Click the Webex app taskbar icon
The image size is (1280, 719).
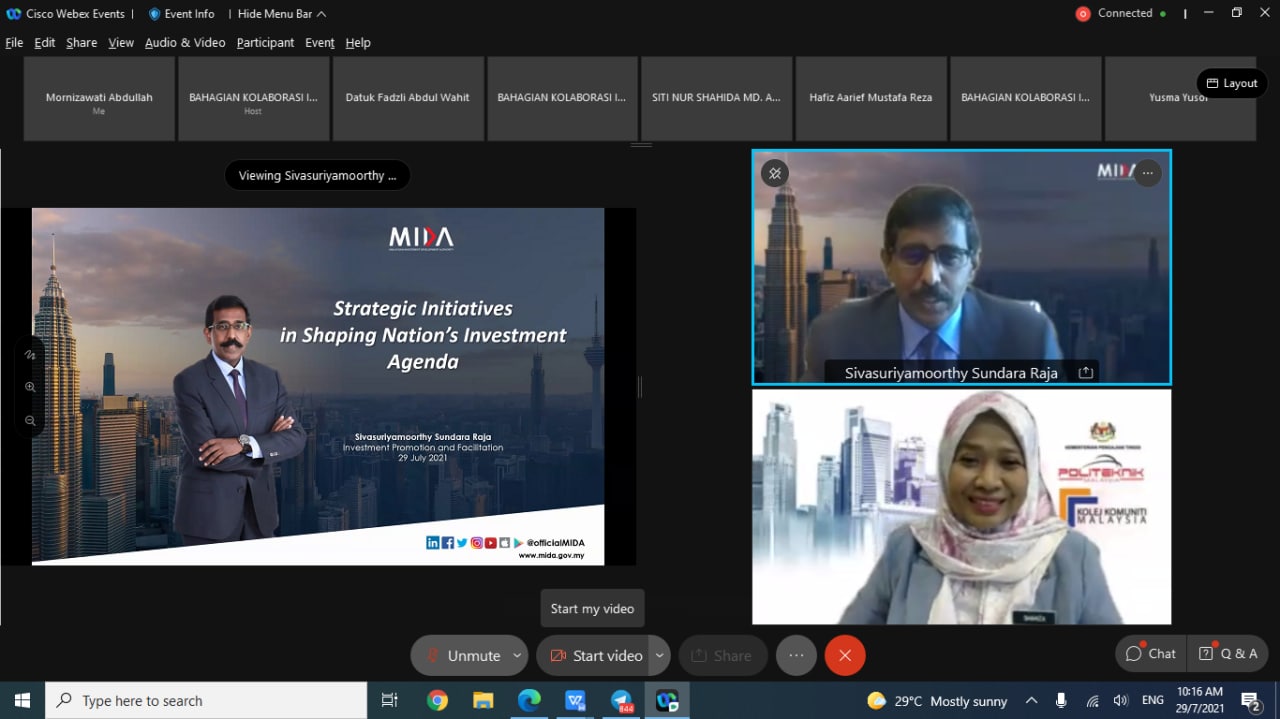tap(667, 700)
